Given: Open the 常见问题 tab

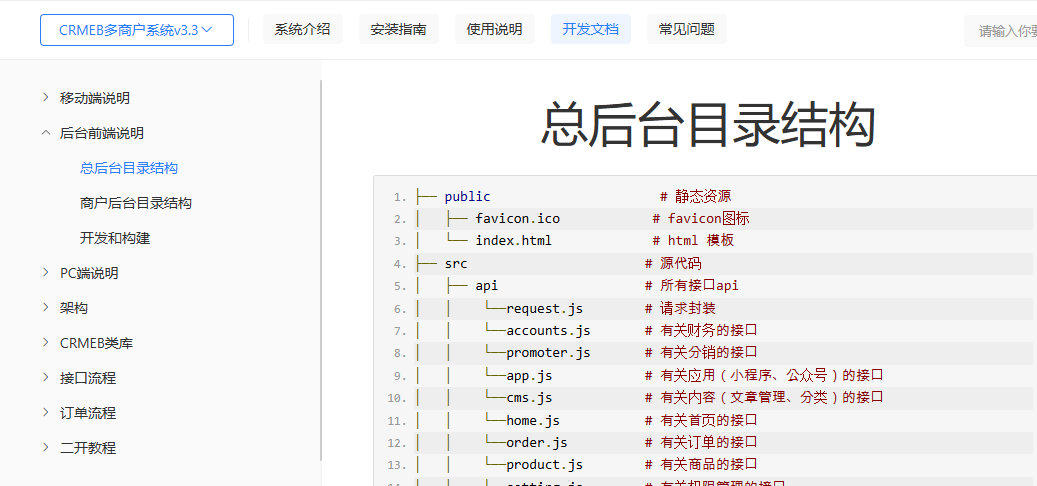Looking at the screenshot, I should tap(686, 30).
